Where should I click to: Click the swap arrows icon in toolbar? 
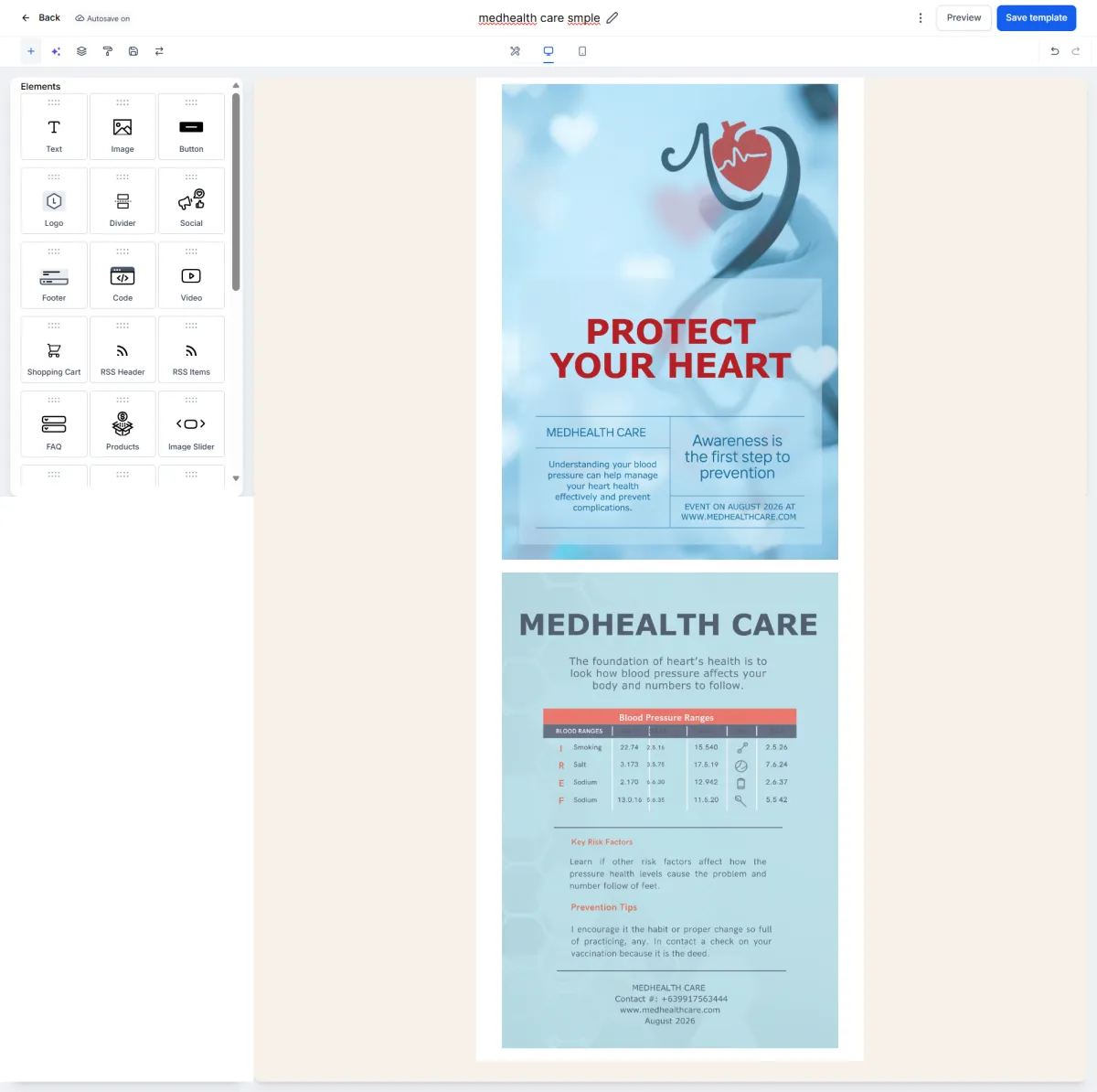159,51
